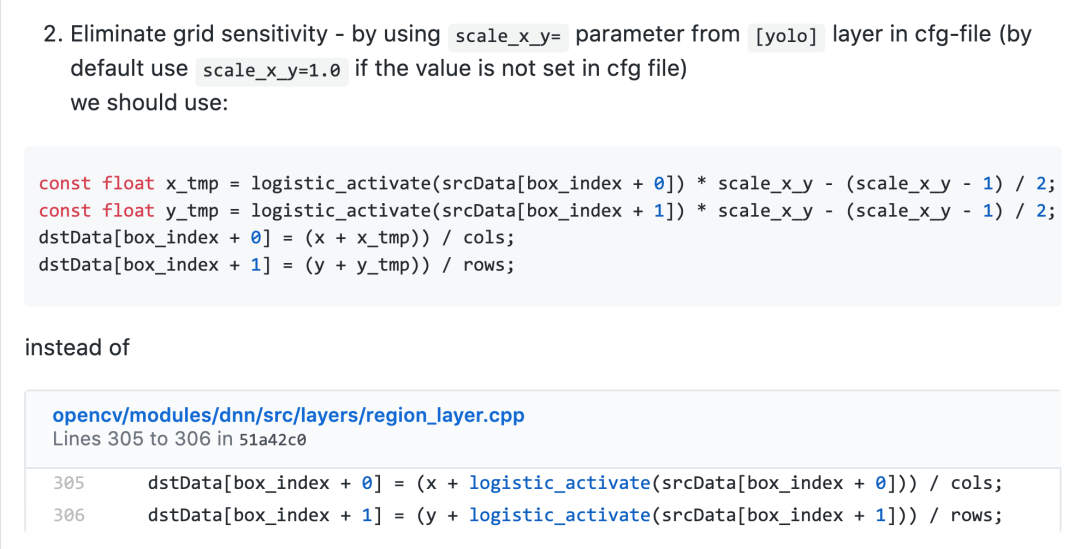The image size is (1080, 549).
Task: Select line number 305 in the snippet
Action: (x=69, y=483)
